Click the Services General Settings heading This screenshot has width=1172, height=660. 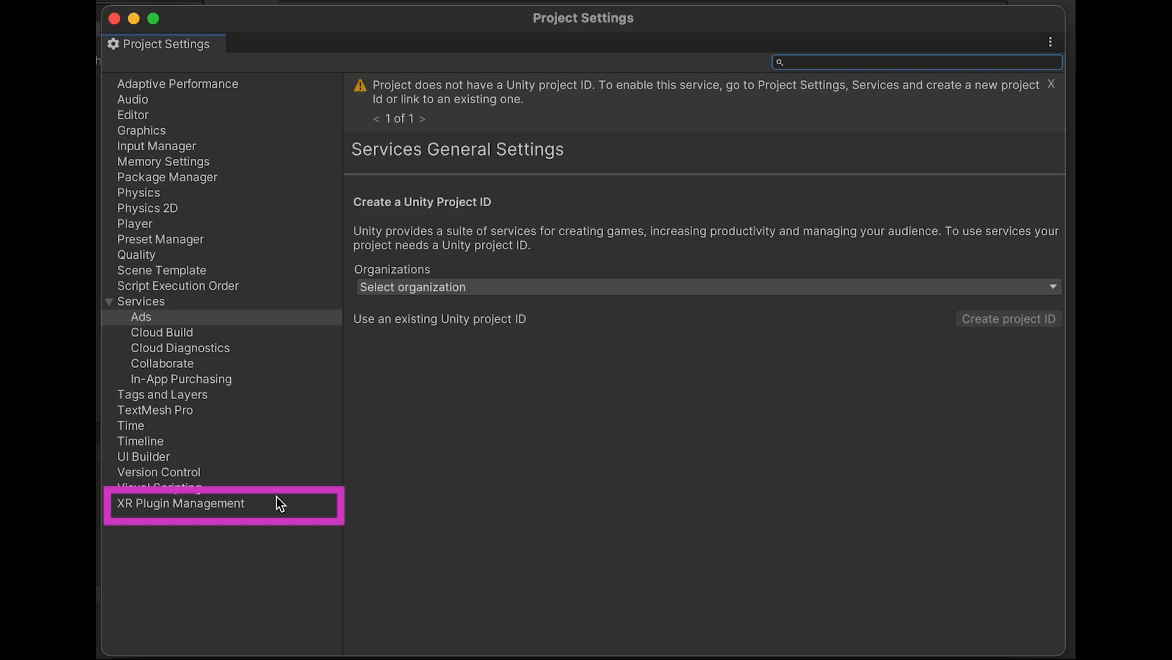(457, 149)
